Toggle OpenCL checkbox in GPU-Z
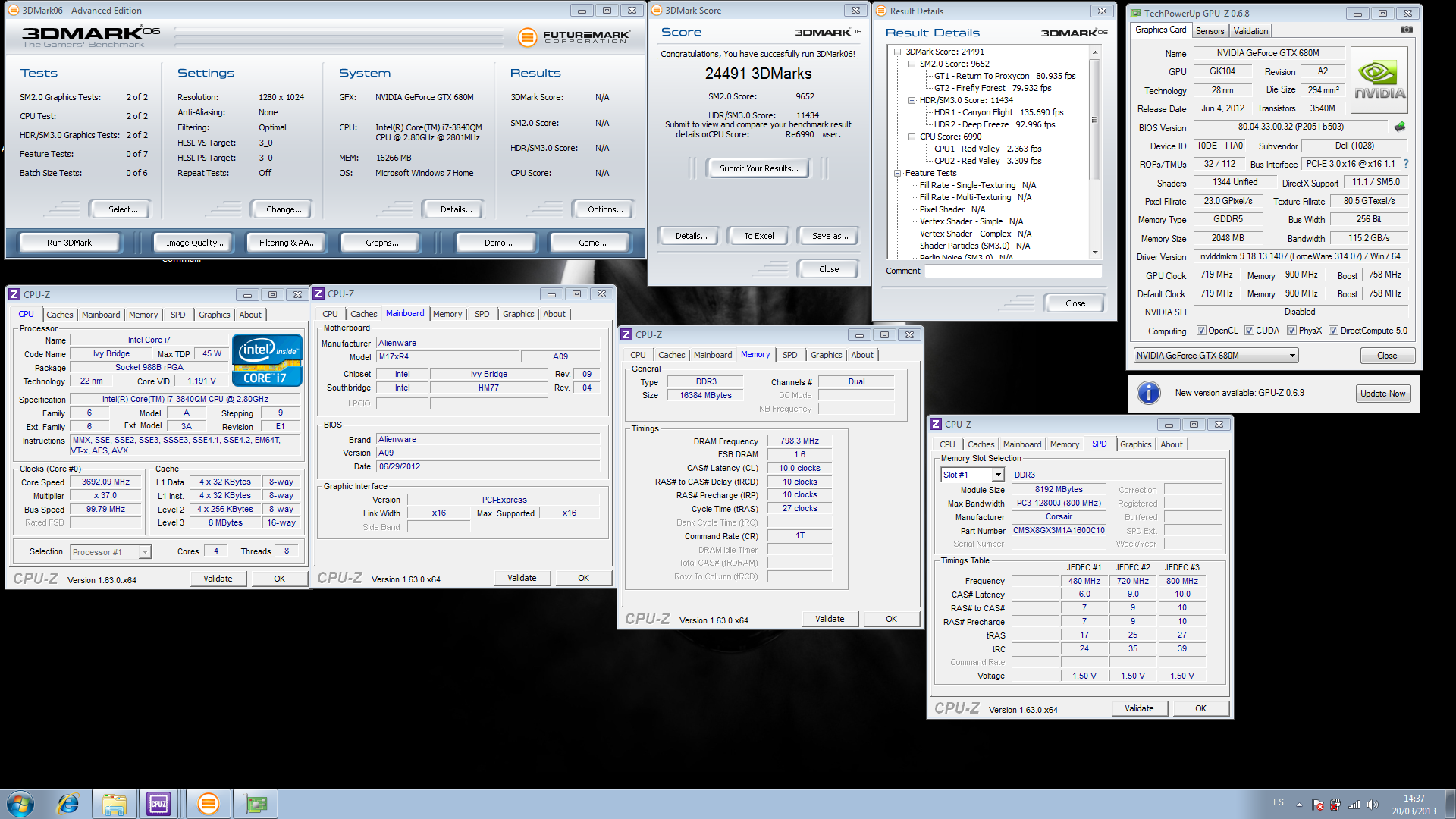 point(1201,331)
